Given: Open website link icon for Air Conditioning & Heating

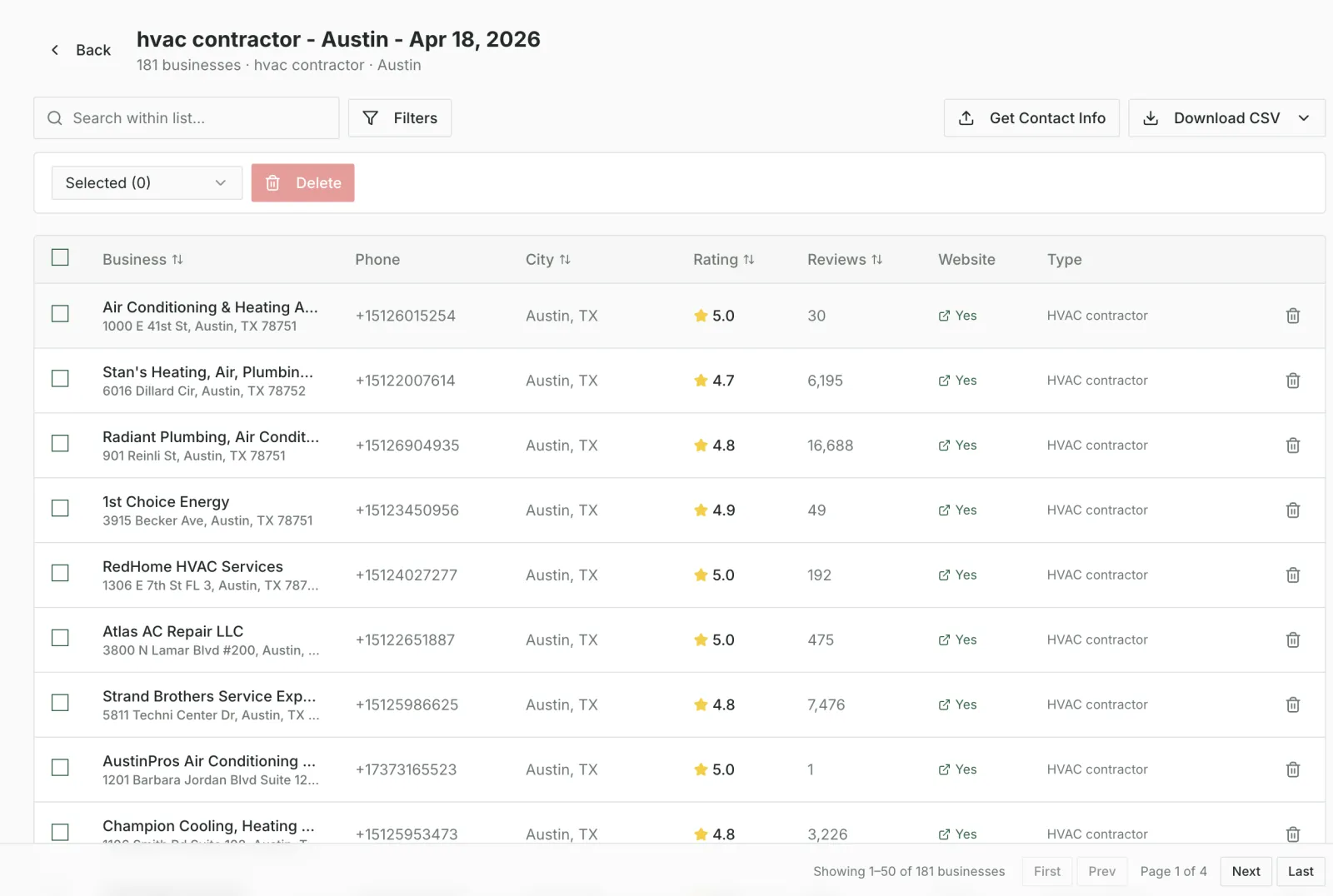Looking at the screenshot, I should (944, 316).
